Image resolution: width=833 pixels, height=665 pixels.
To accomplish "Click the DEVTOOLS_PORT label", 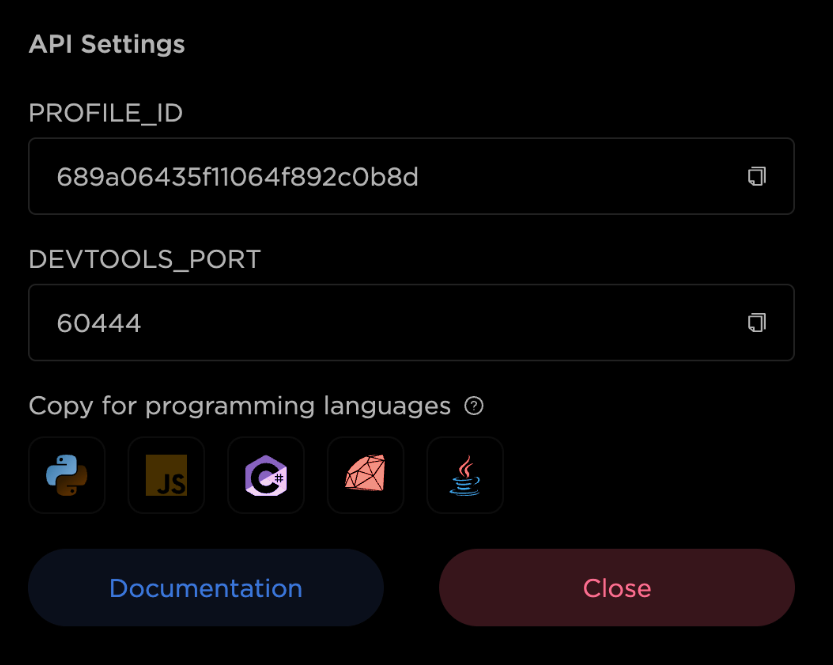I will coord(144,260).
